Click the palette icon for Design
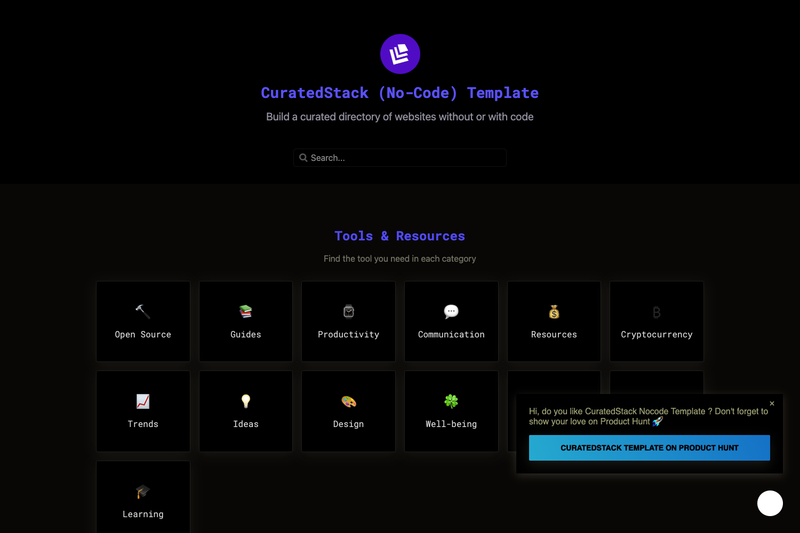800x533 pixels. coord(348,401)
